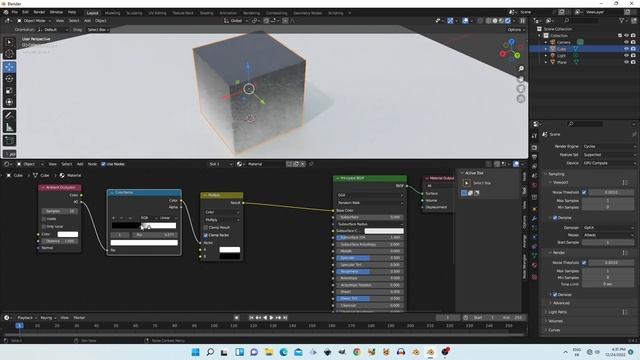Open the Tool properties tab icon
640x360 pixels.
tap(534, 136)
